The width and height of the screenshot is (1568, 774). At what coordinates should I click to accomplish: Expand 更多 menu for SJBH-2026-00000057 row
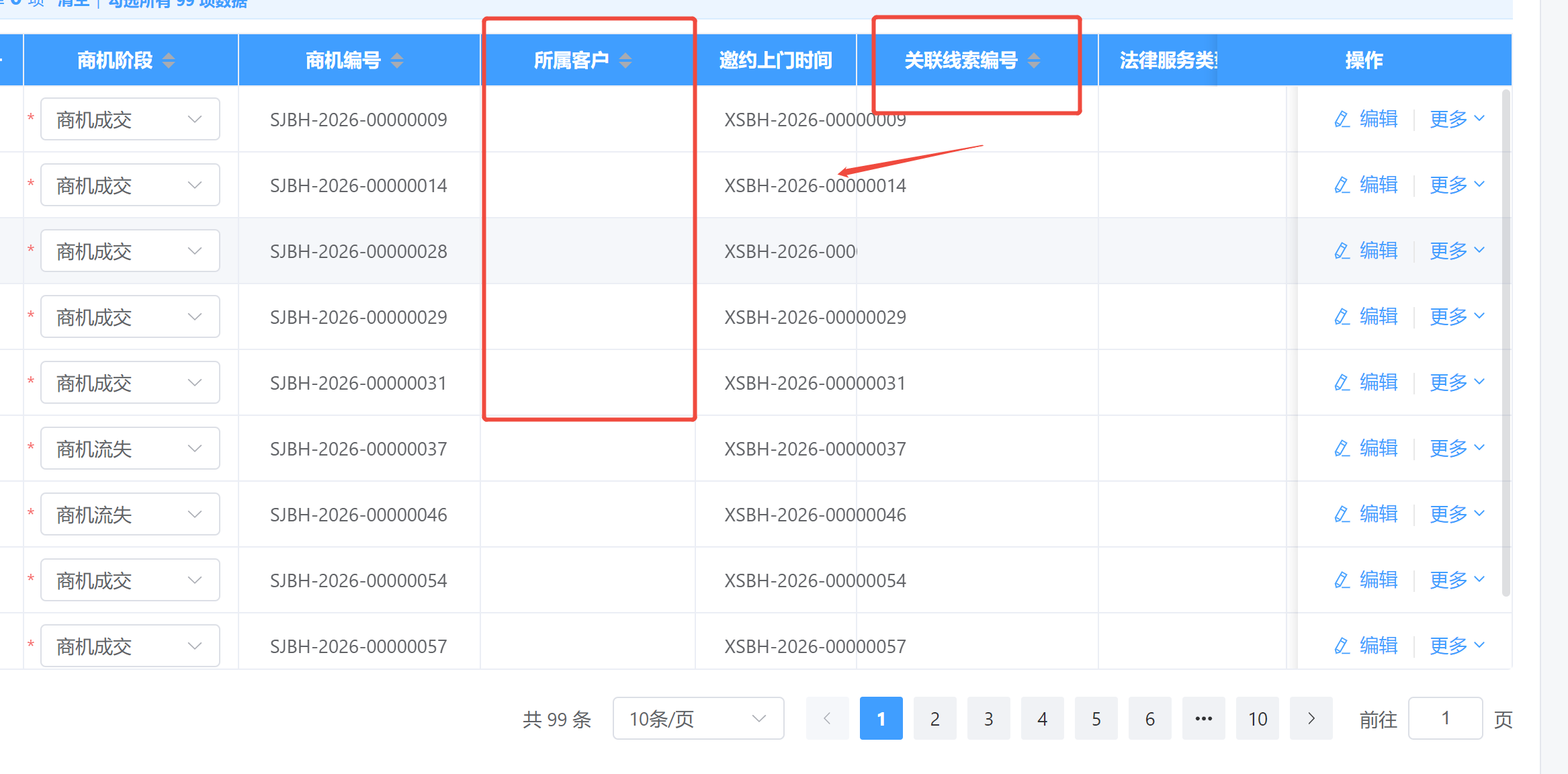(x=1456, y=646)
